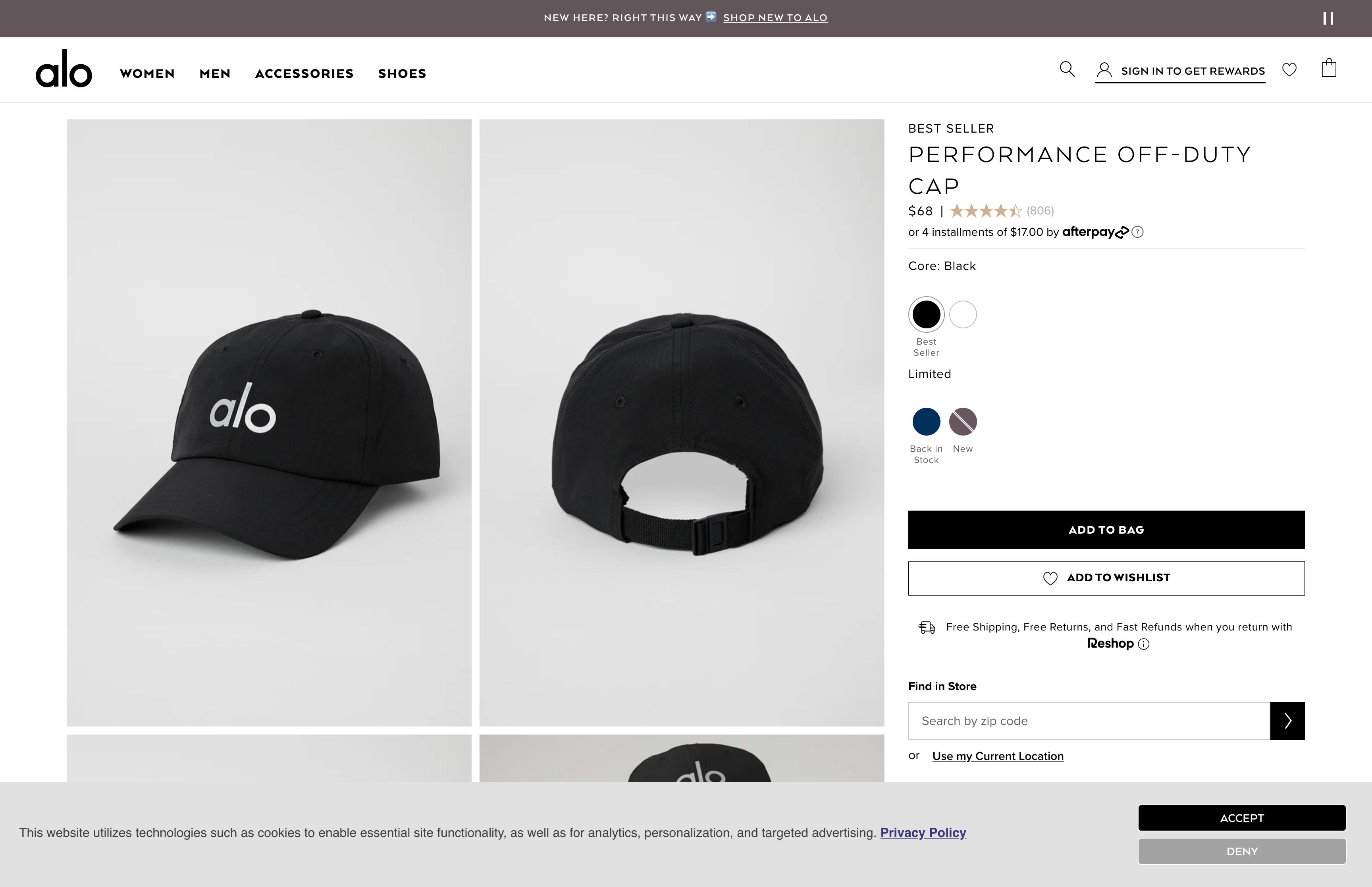Open the shopping bag icon
The height and width of the screenshot is (887, 1372).
point(1330,68)
